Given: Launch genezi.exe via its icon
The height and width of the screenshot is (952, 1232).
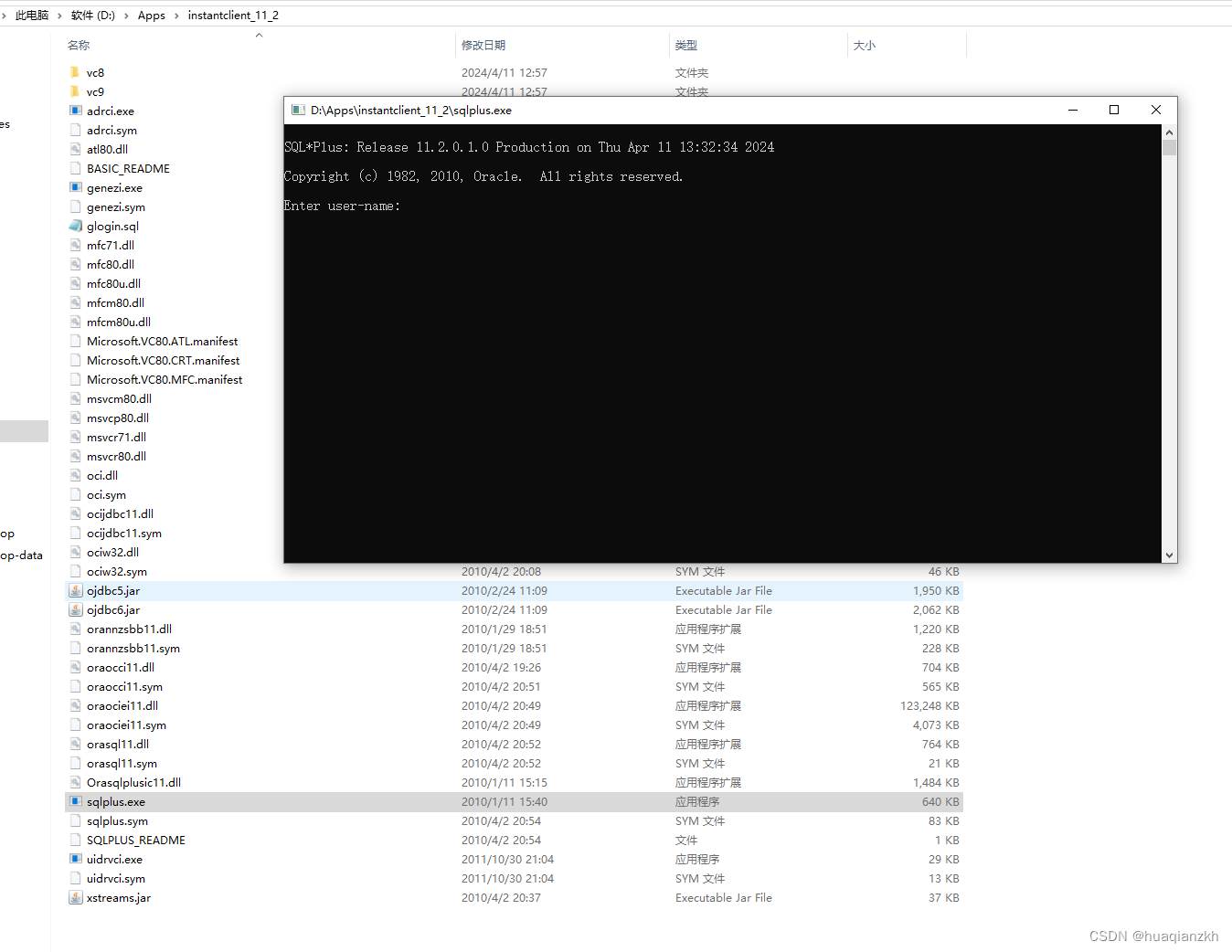Looking at the screenshot, I should (x=75, y=187).
